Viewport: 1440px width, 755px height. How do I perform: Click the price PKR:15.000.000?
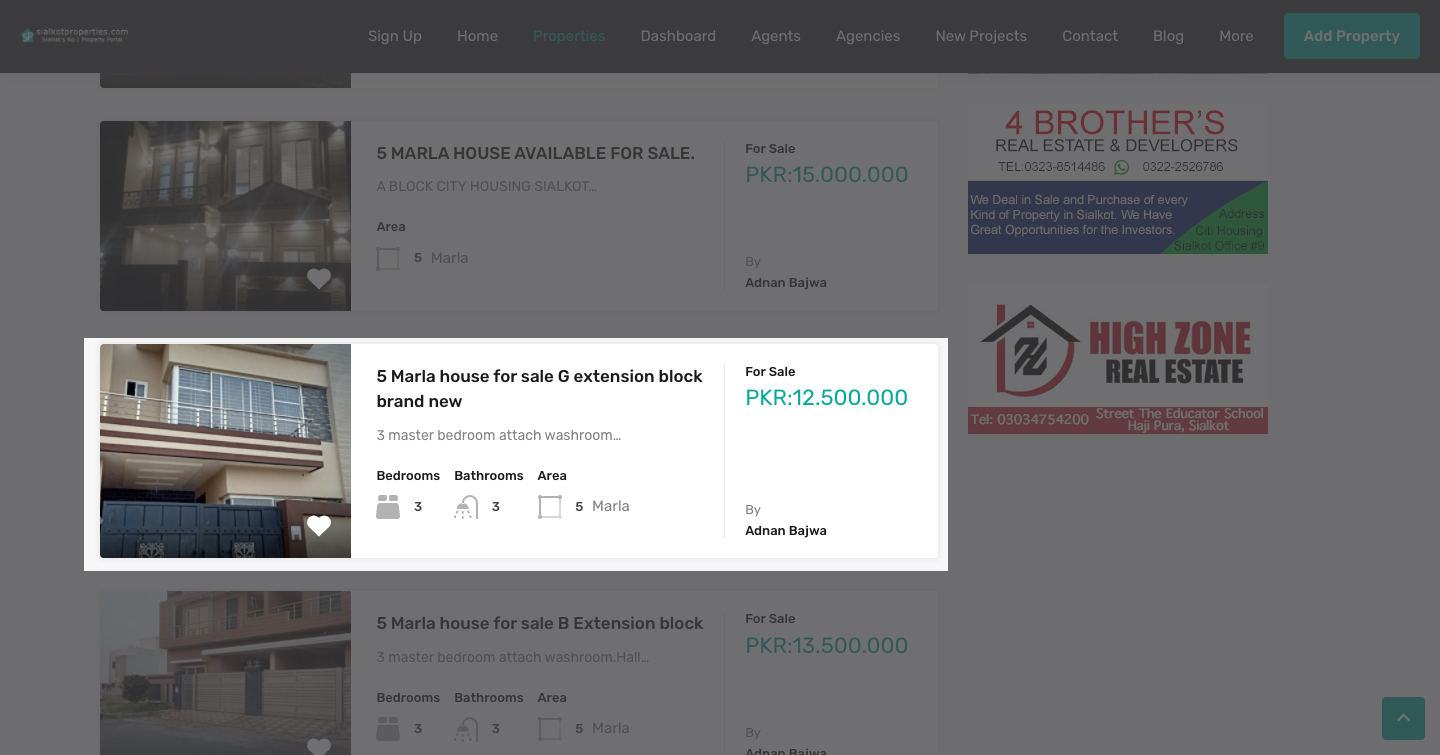tap(827, 174)
